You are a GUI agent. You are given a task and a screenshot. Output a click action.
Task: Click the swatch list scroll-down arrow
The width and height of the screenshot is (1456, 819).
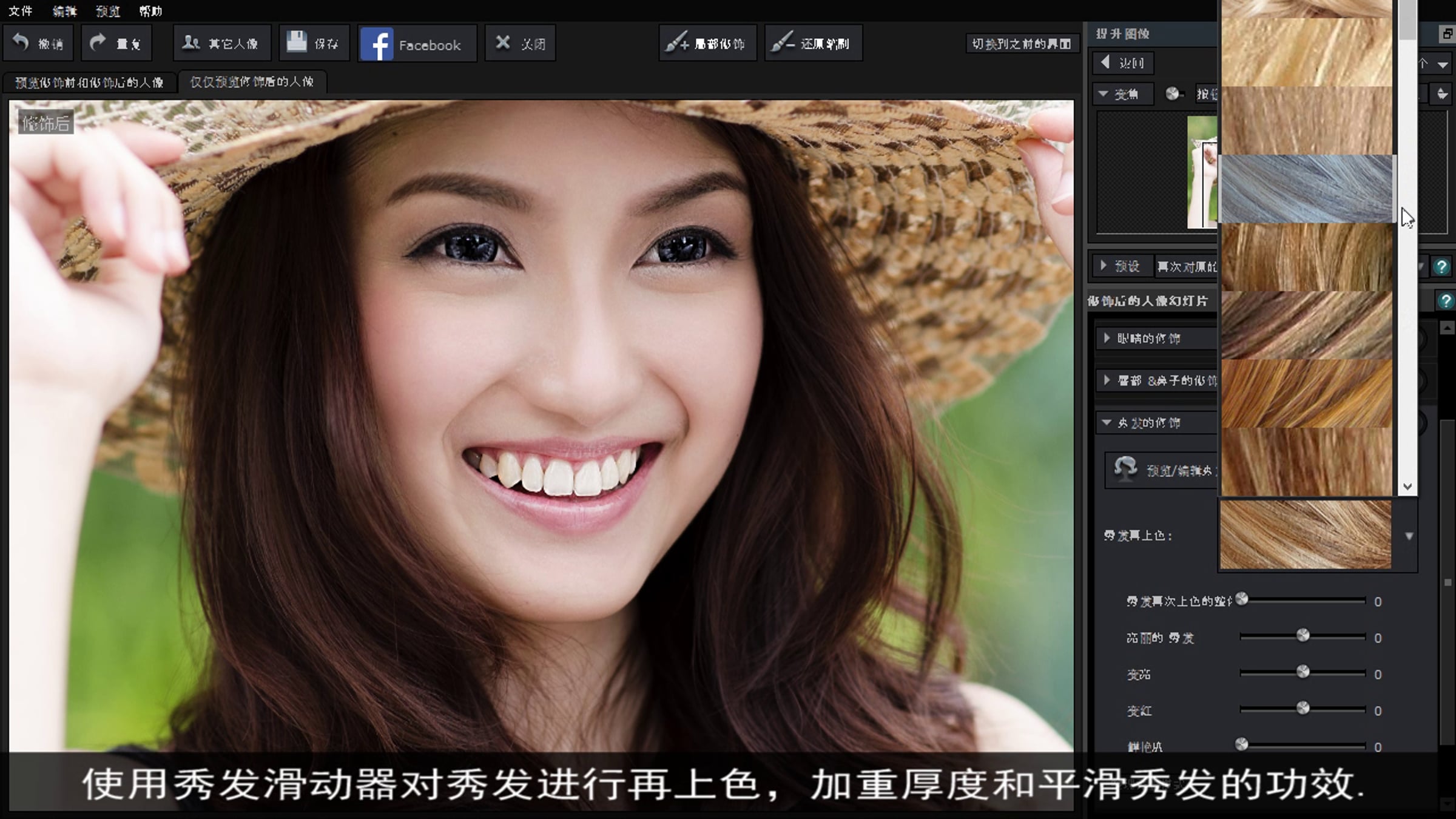coord(1407,487)
